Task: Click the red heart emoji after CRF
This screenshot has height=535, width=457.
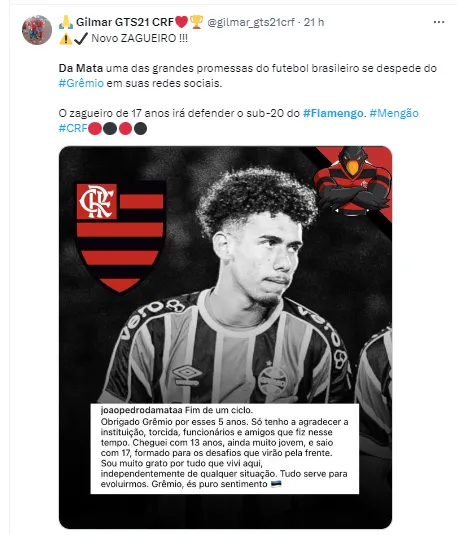Action: (181, 22)
